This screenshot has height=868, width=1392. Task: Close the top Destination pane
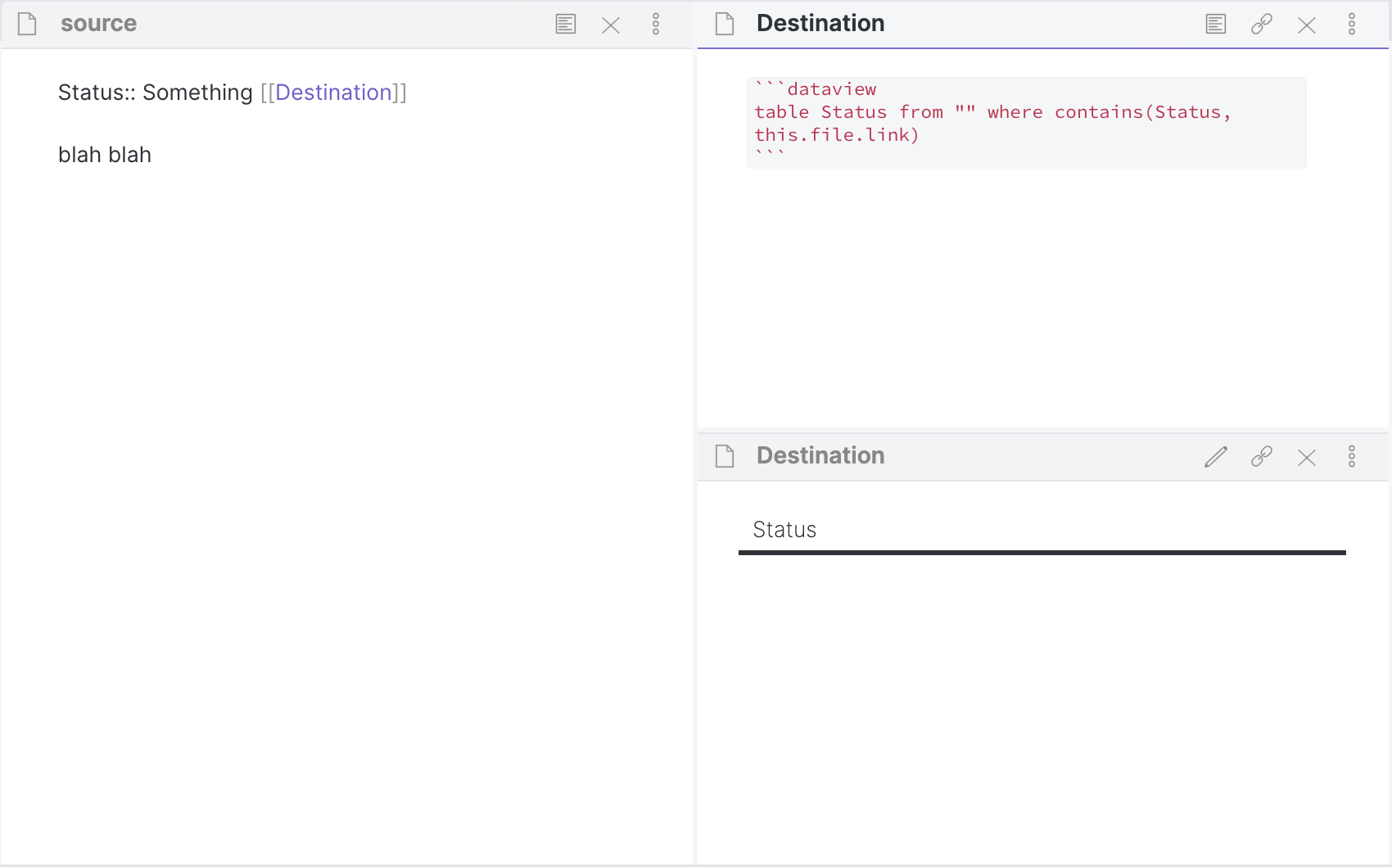coord(1307,25)
